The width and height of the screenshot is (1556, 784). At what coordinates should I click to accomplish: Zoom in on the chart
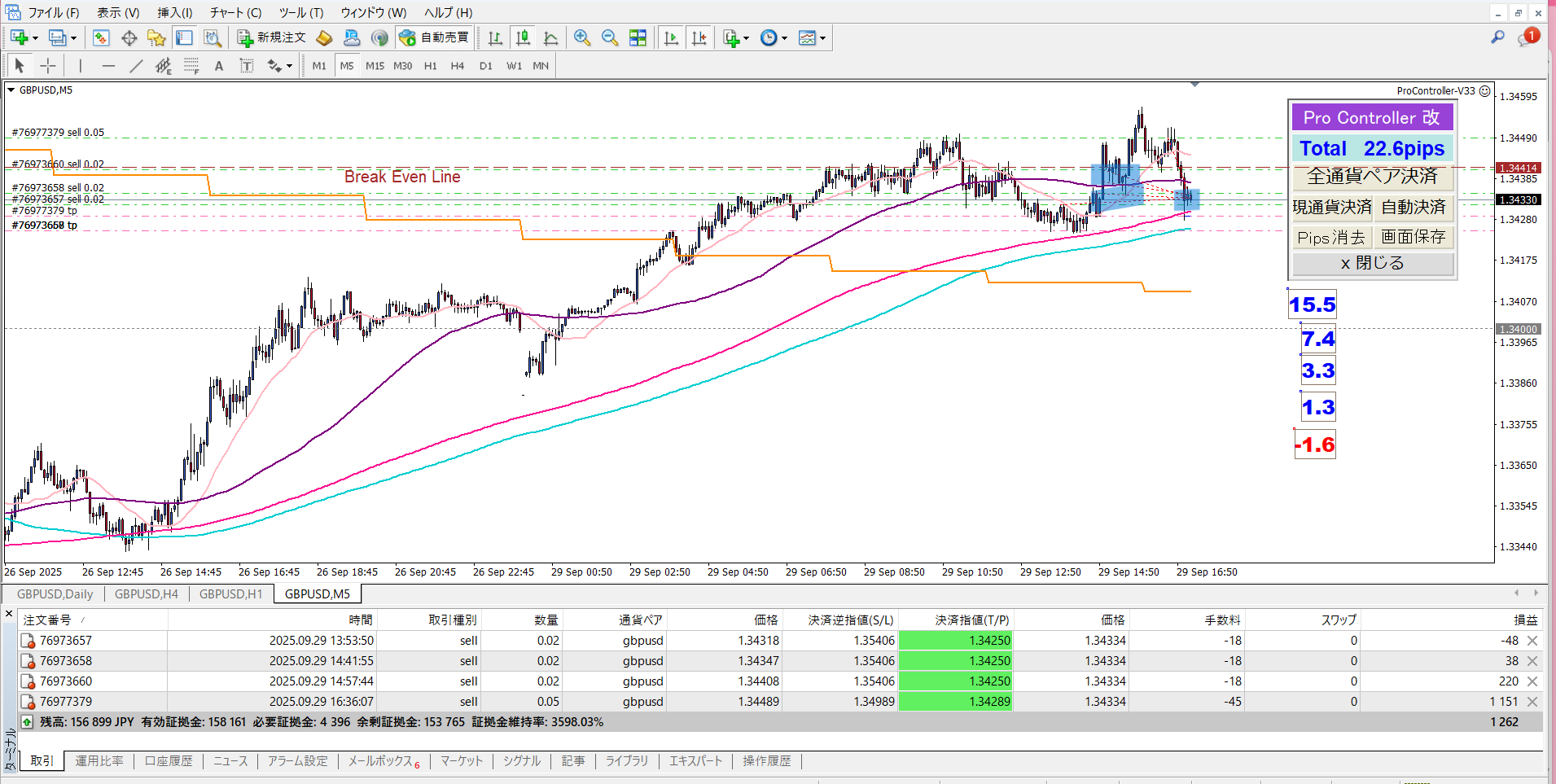click(x=581, y=38)
